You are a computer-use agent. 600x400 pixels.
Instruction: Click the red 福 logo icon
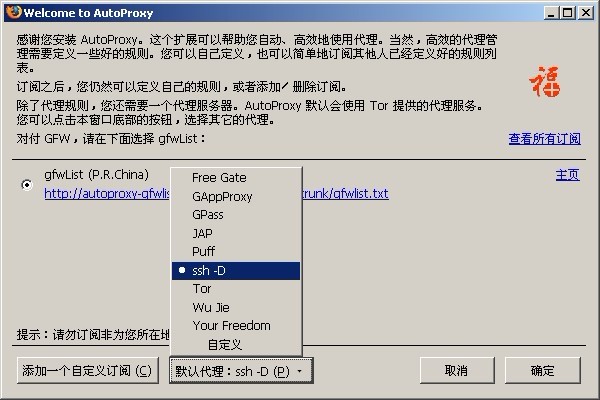click(545, 82)
